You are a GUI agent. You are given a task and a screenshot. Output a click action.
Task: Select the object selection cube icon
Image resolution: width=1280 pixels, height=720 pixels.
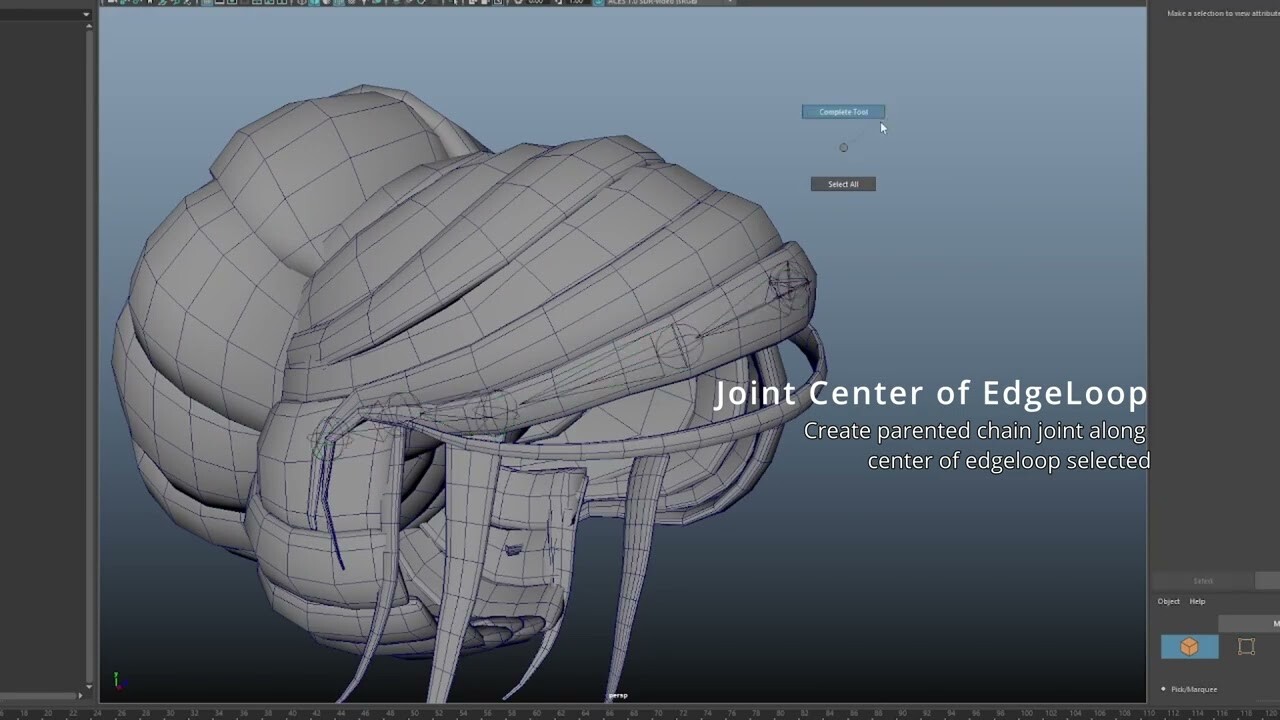[1190, 646]
